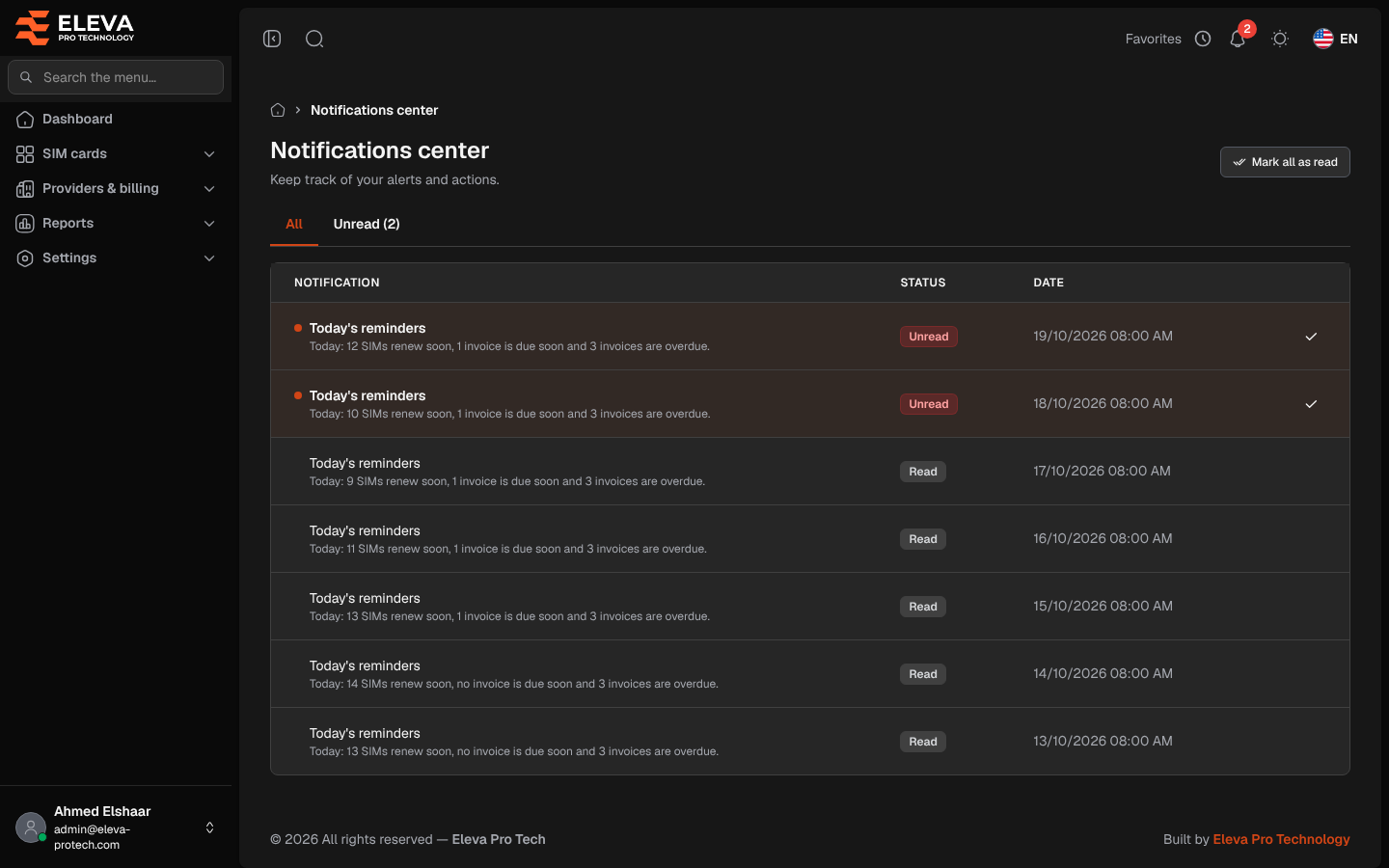Click Unread badge on 18/10/2026 row
The image size is (1389, 868).
(x=928, y=404)
